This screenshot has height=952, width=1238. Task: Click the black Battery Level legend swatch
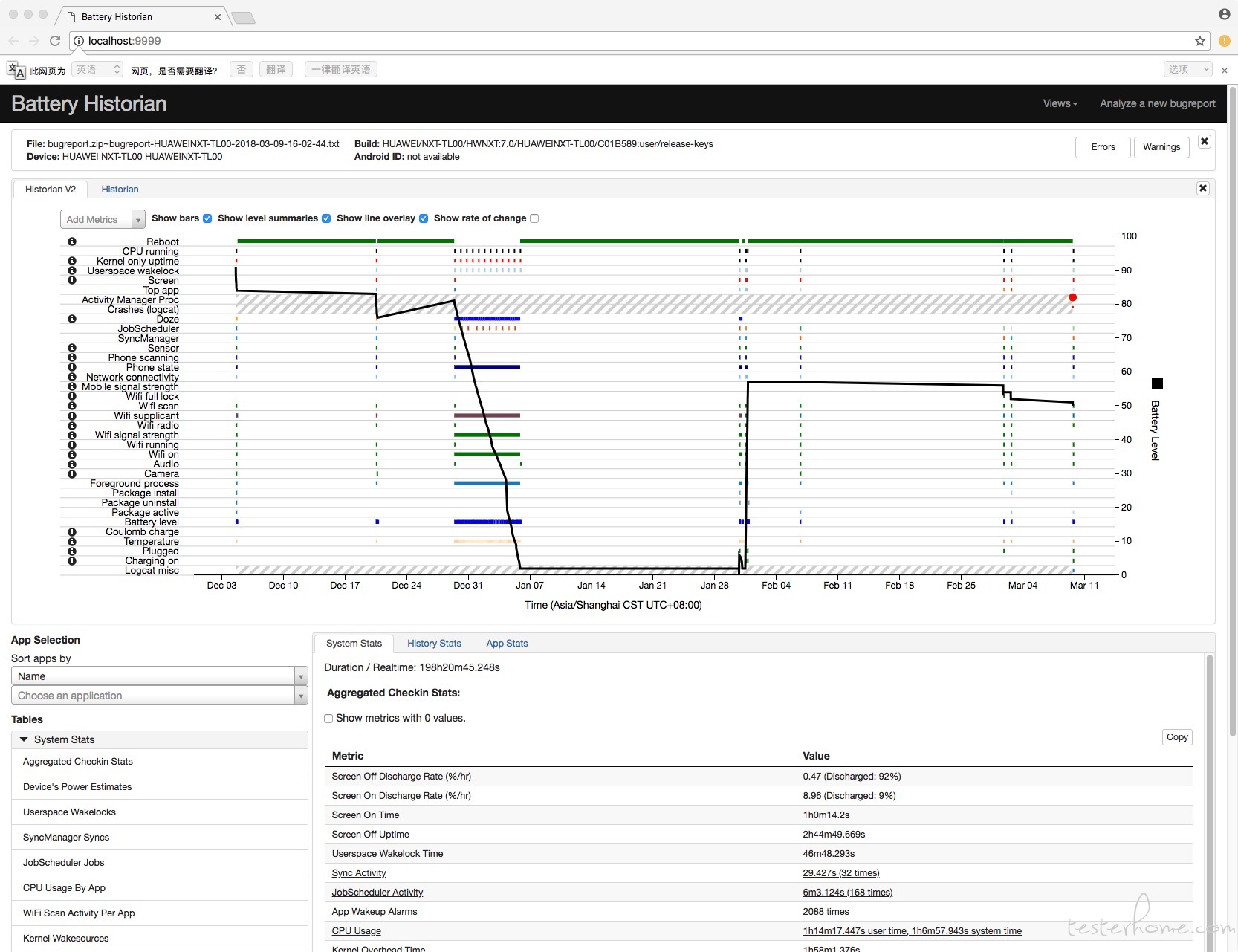(1157, 383)
